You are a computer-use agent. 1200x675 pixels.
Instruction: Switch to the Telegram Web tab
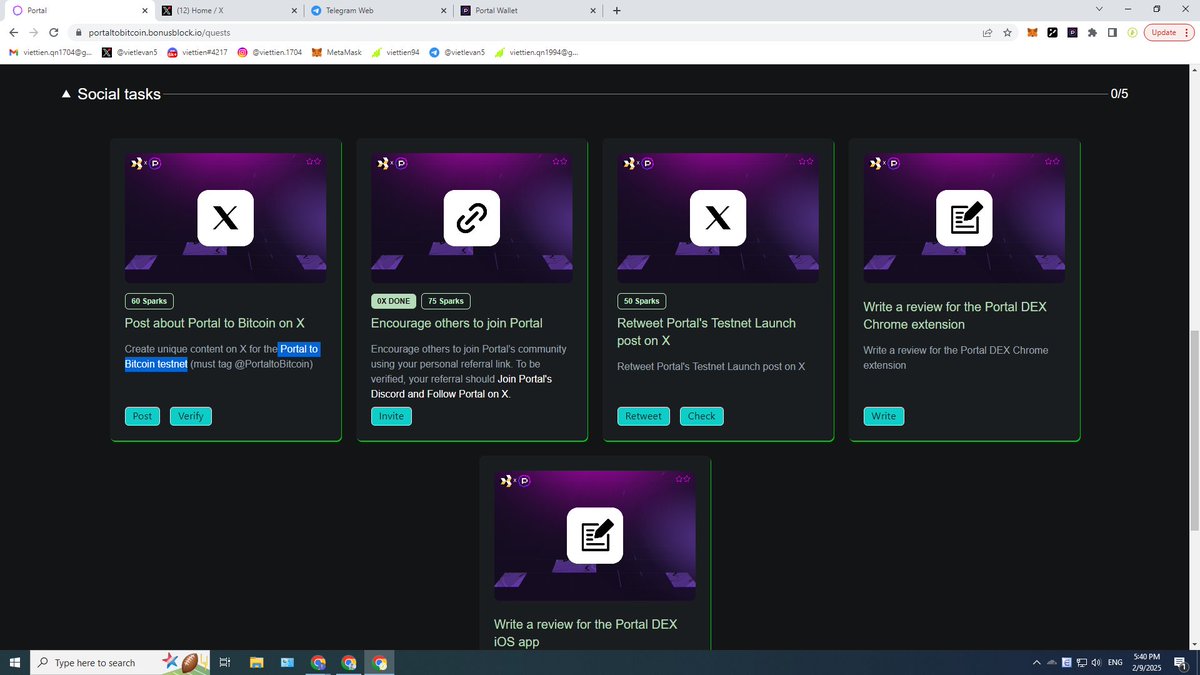[x=379, y=11]
